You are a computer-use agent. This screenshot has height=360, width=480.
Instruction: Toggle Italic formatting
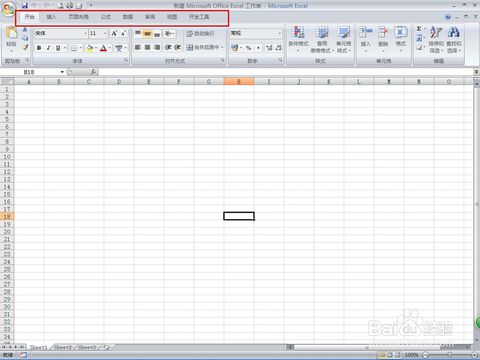tap(49, 48)
